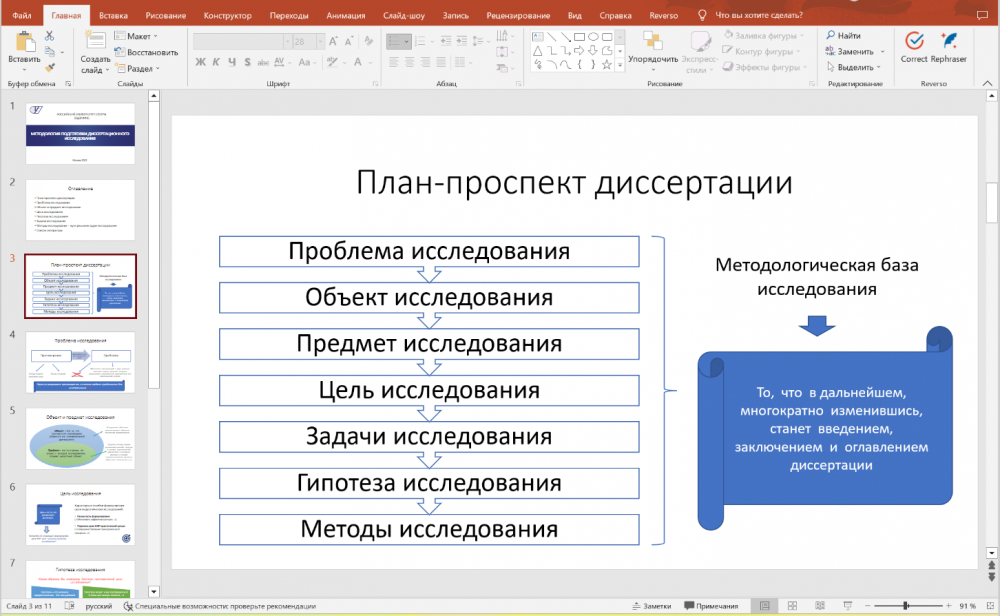Click the Заменить replace button
1000x616 pixels.
855,52
